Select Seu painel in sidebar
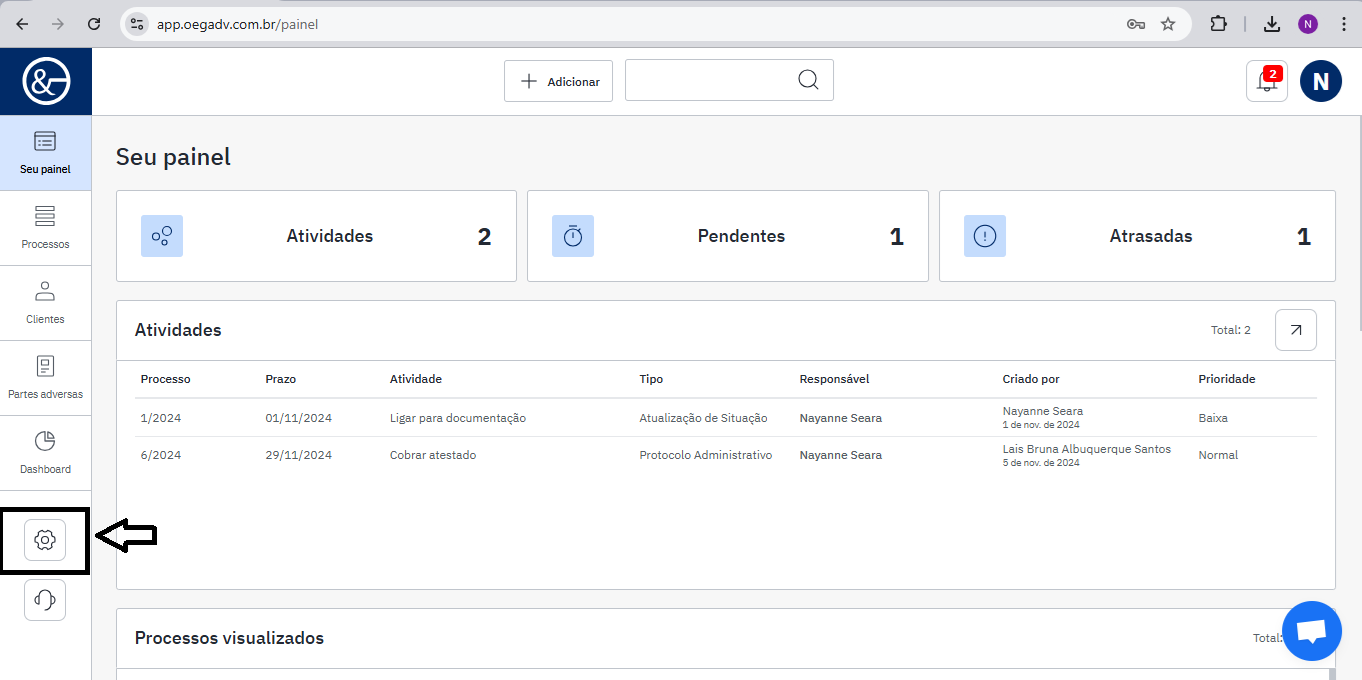The width and height of the screenshot is (1362, 680). [45, 153]
